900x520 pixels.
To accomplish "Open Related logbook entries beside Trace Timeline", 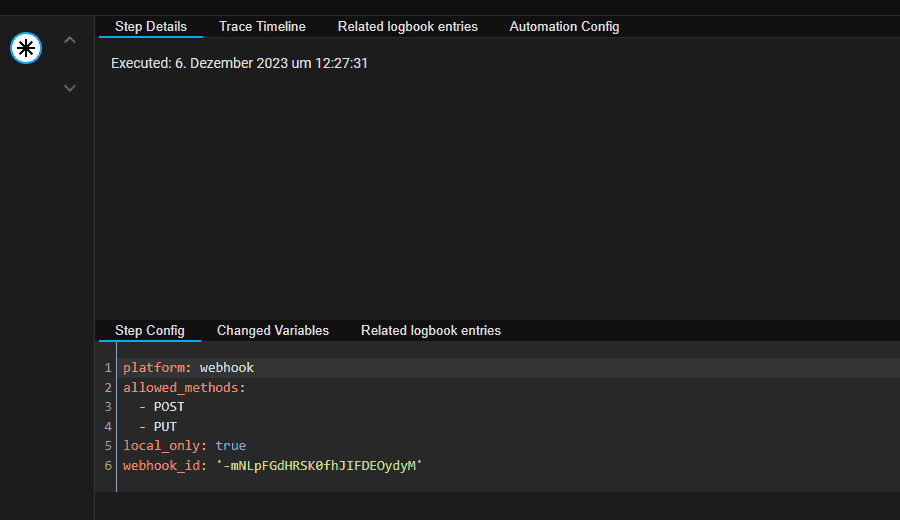I will [x=407, y=27].
